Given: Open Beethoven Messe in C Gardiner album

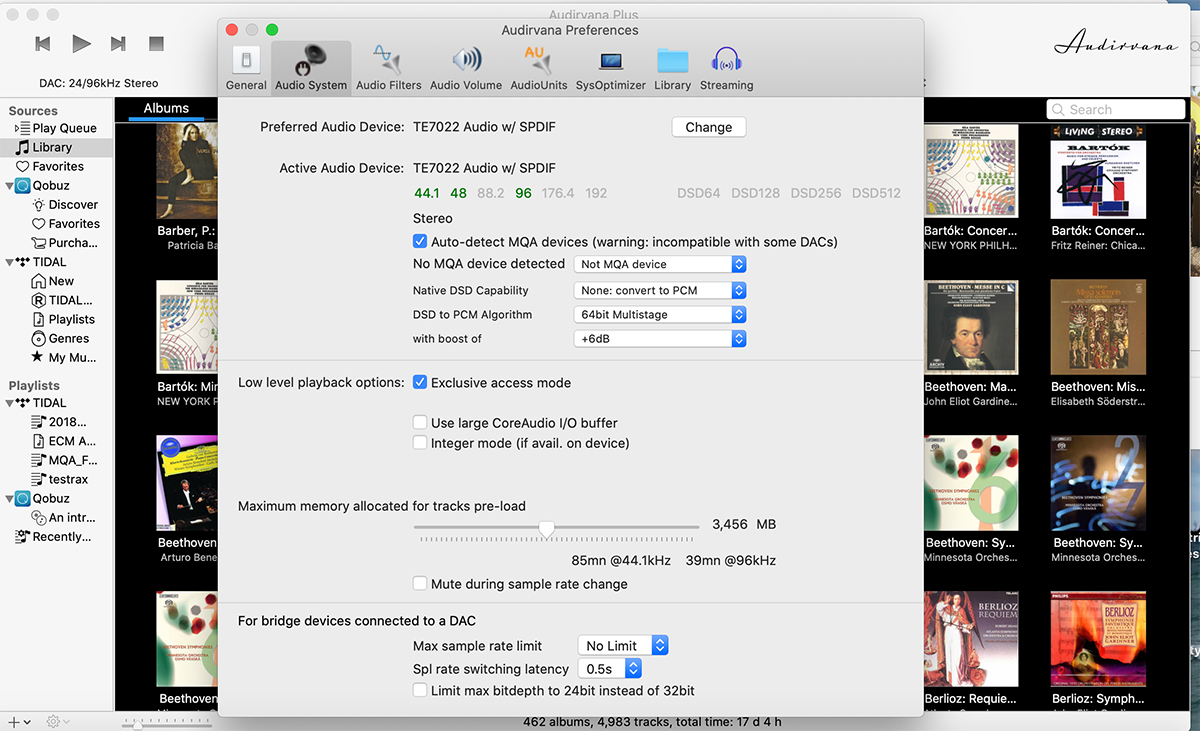Looking at the screenshot, I should coord(971,327).
